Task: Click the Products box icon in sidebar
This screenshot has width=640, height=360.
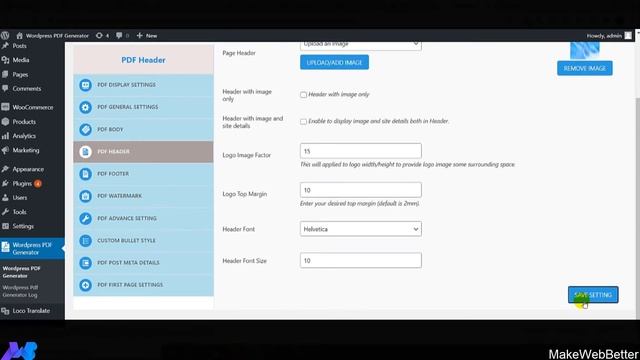Action: [x=5, y=122]
